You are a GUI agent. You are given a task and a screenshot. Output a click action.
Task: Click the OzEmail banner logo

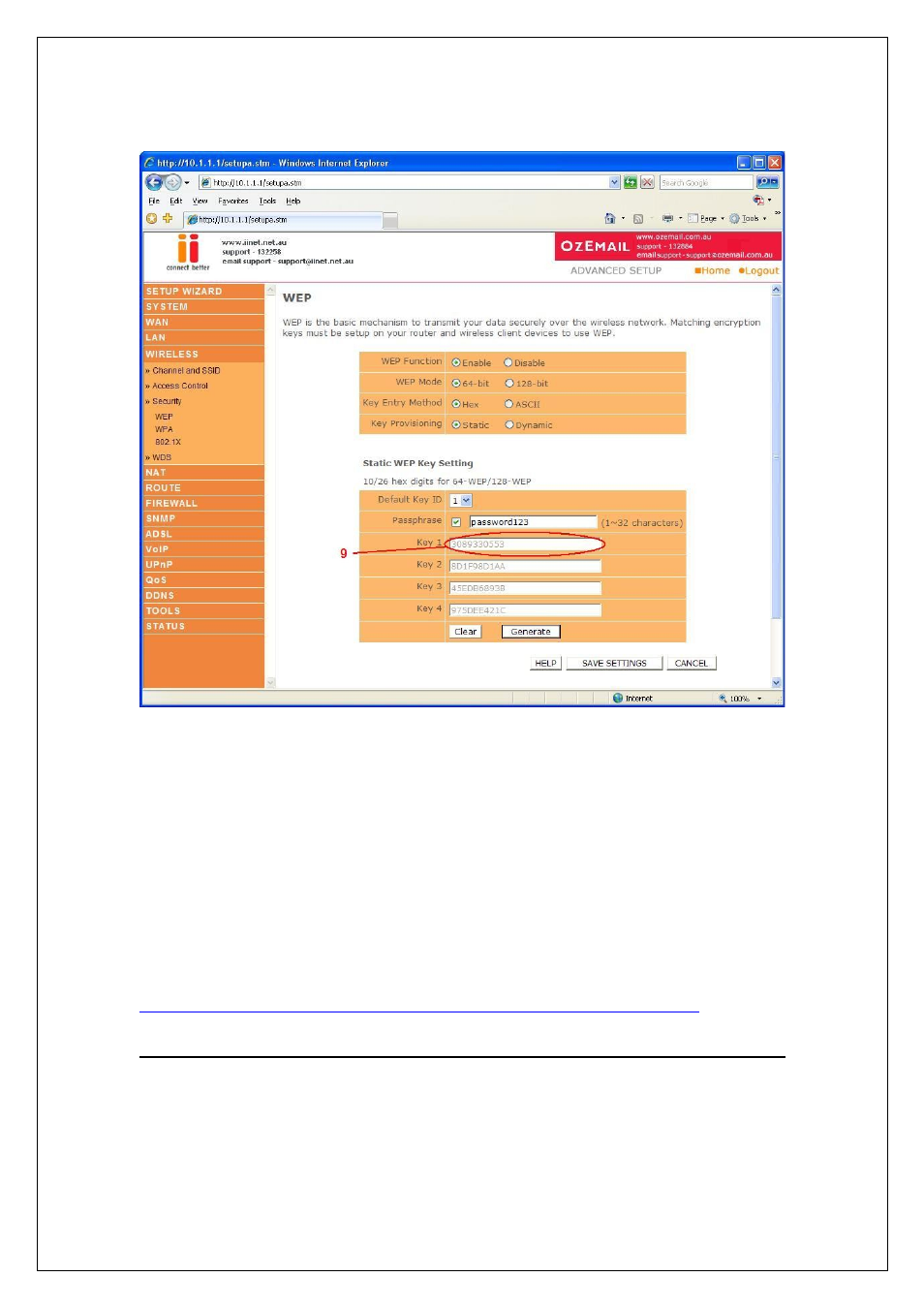click(x=595, y=246)
